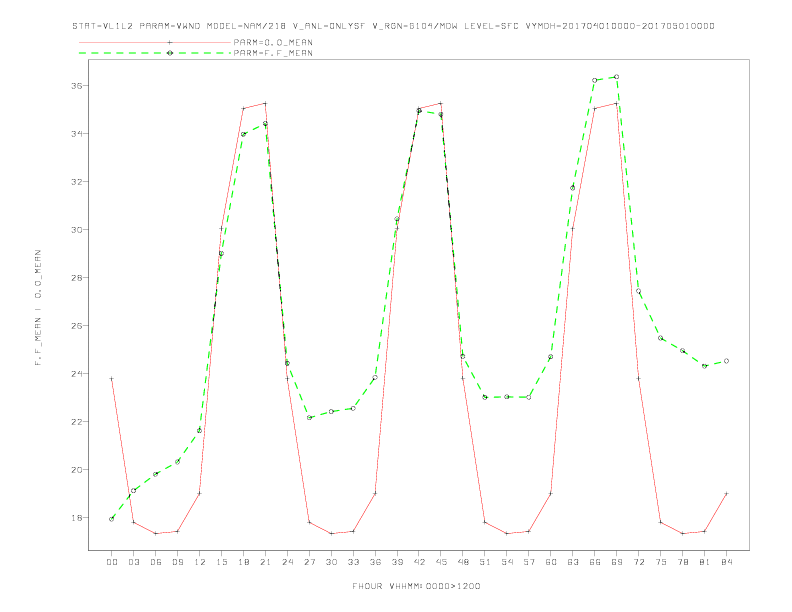Click the x-axis title FHOUR VHHMM:0000>1200

click(x=416, y=586)
